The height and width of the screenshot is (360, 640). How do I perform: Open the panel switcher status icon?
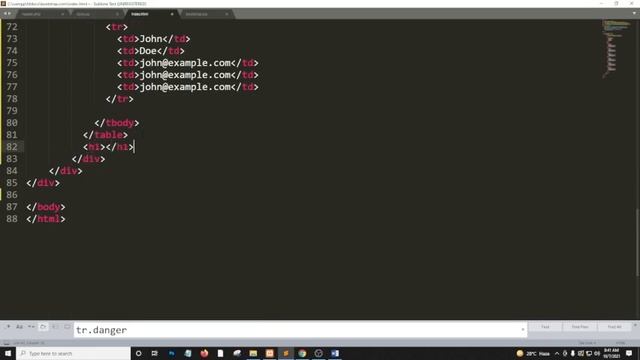[x=6, y=343]
